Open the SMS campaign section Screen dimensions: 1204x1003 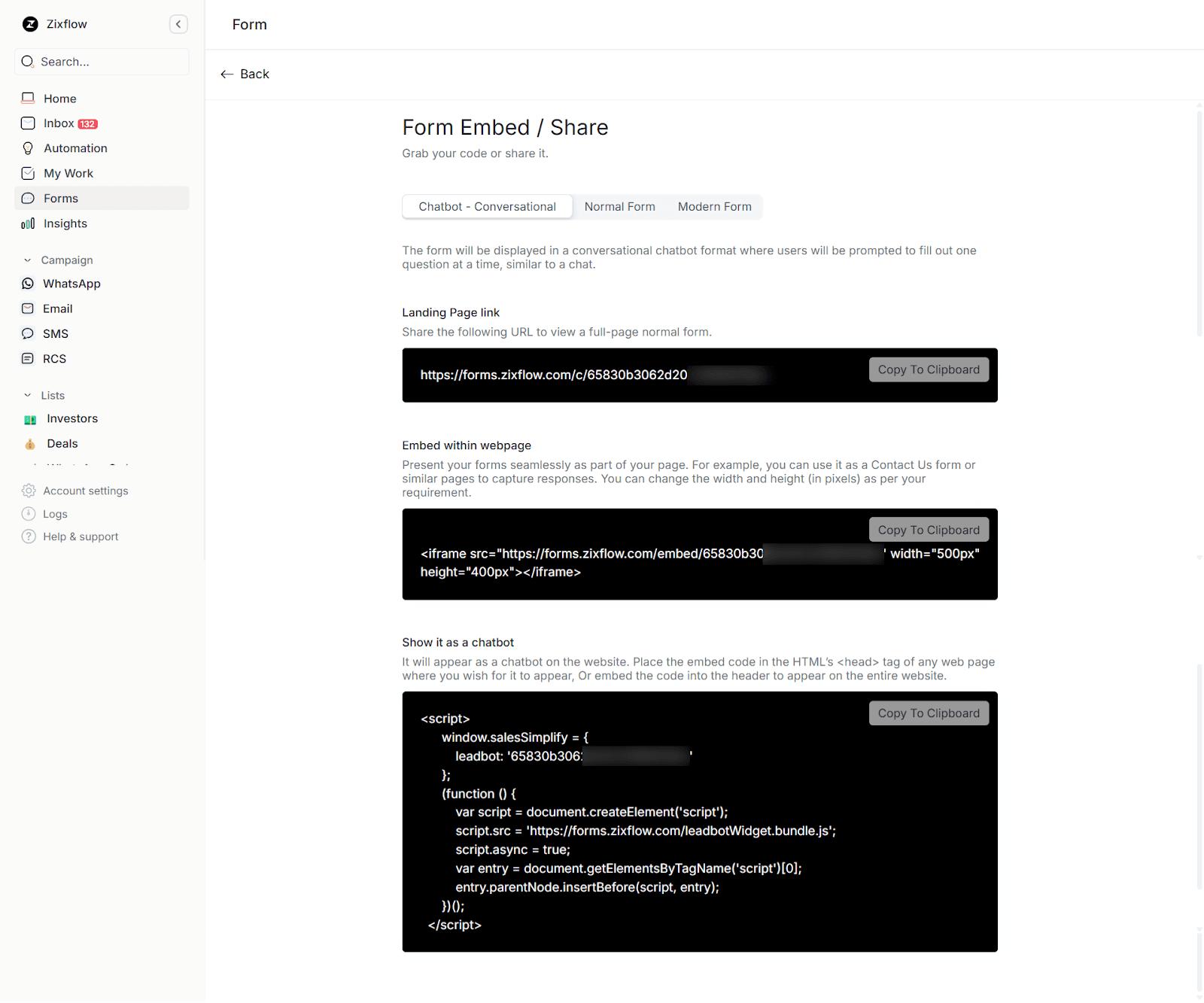click(x=56, y=333)
